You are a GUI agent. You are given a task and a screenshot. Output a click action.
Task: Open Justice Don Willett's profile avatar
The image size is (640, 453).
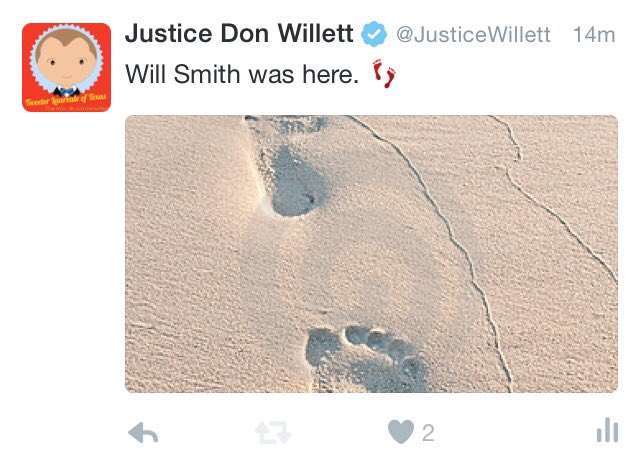(x=67, y=67)
